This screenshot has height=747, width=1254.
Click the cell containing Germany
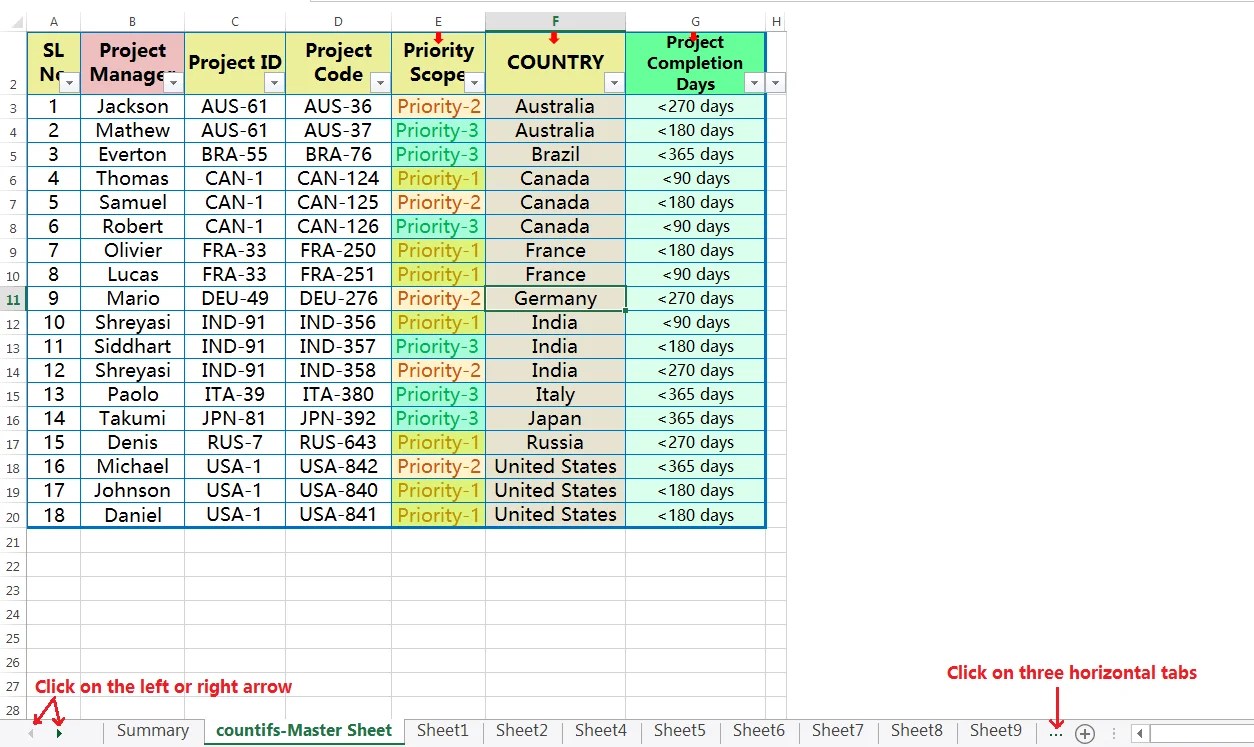[555, 298]
